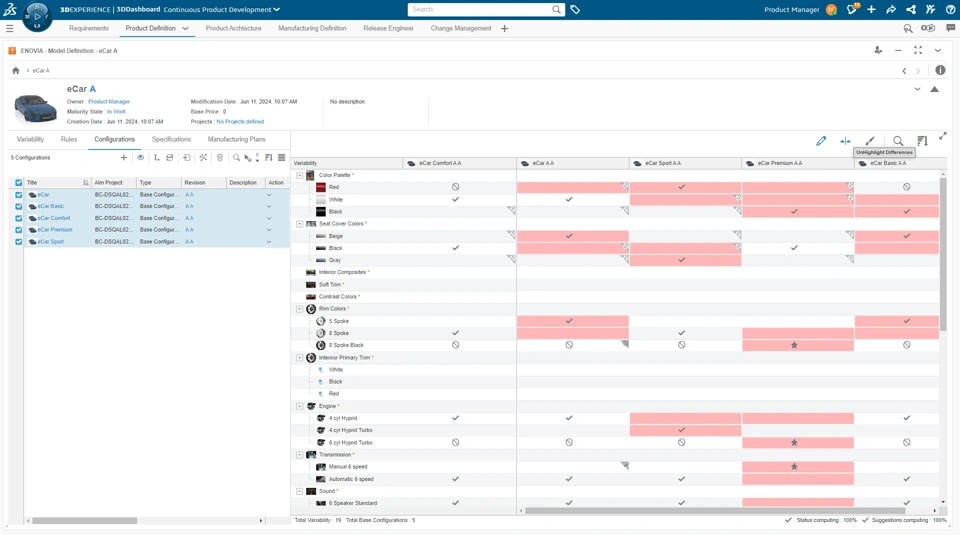Open the Rules tab

point(69,140)
